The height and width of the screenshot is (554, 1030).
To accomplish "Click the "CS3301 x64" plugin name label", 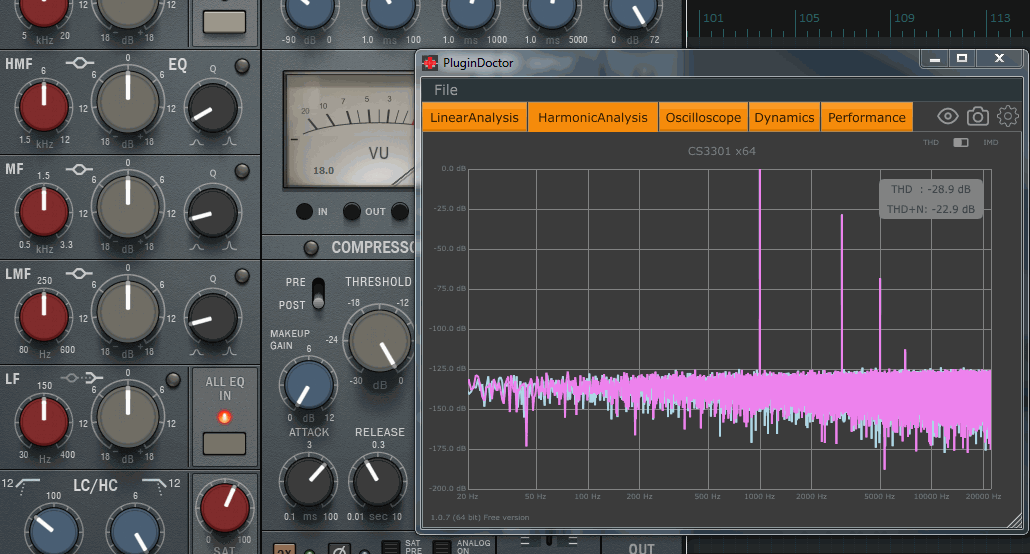I will 721,151.
